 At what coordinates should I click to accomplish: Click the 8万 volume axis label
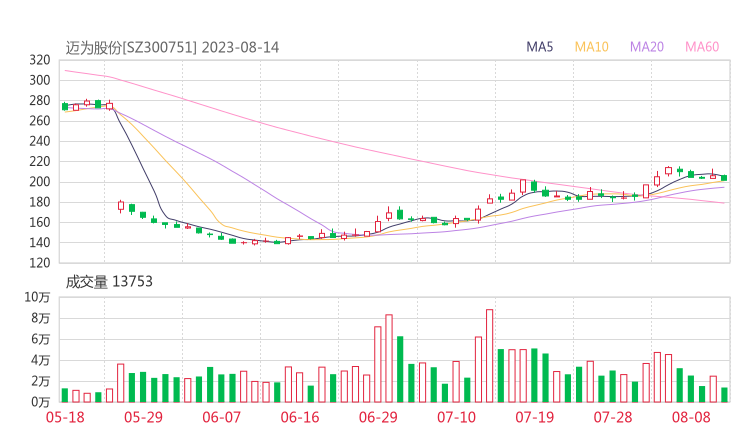tap(41, 319)
